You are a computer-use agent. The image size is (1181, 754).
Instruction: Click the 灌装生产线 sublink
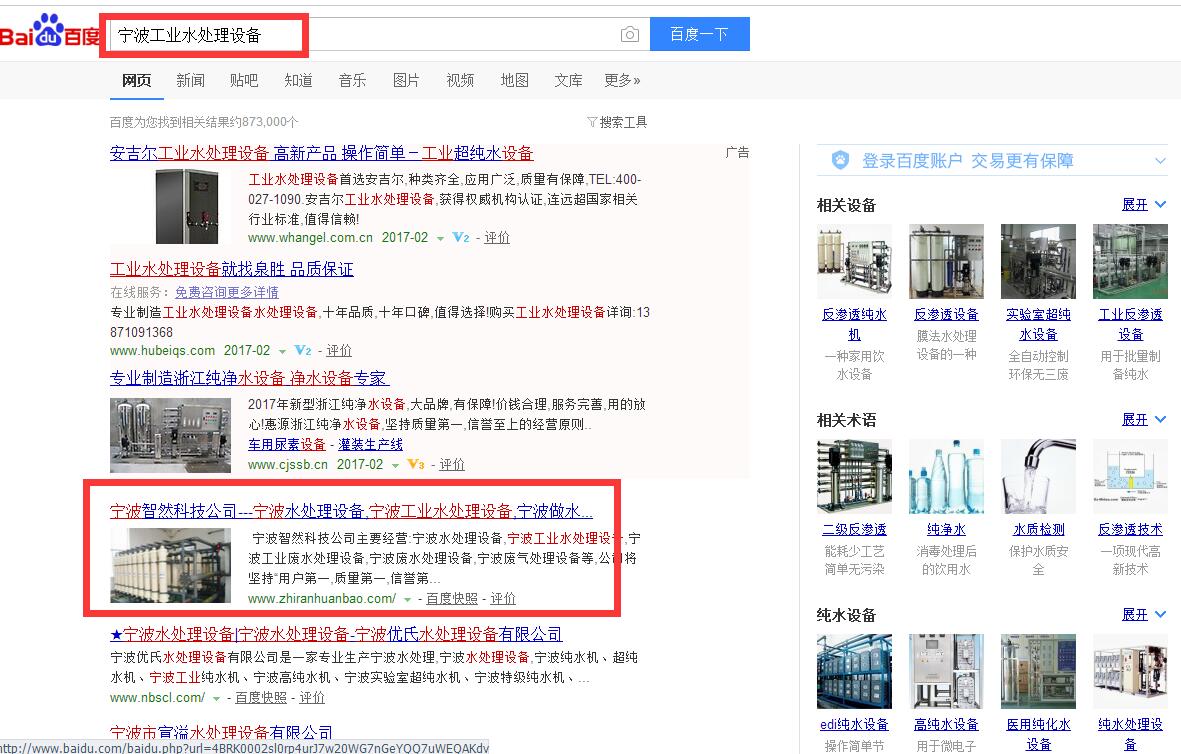(x=371, y=444)
